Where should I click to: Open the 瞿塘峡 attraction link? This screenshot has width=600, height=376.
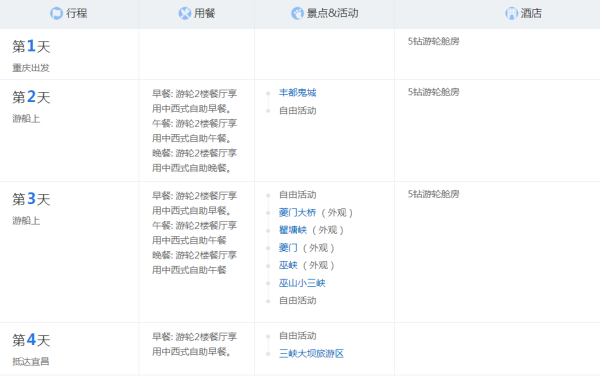293,230
